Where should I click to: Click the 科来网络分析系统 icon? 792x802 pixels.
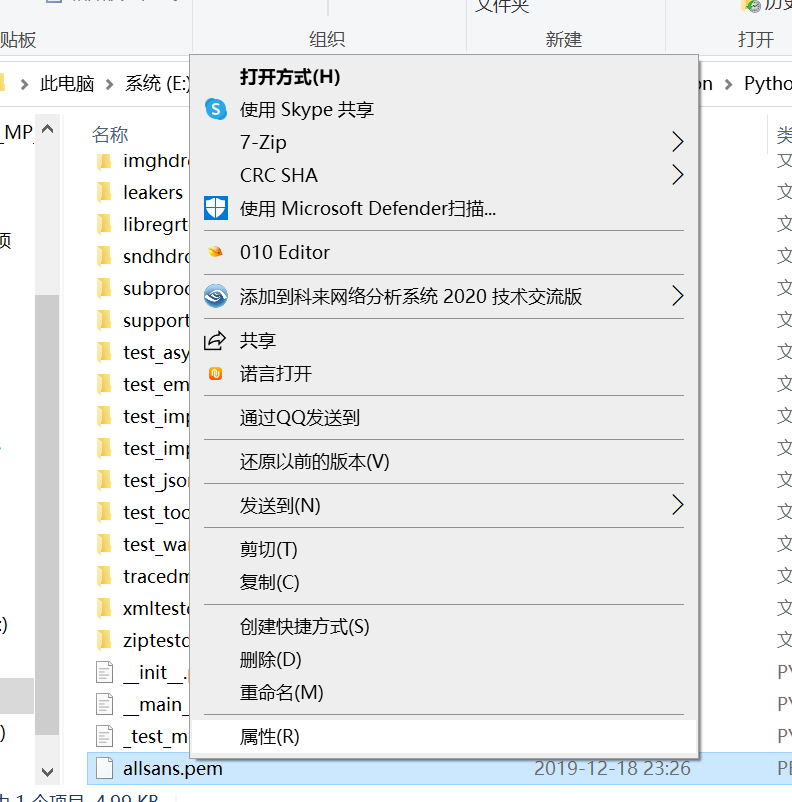tap(216, 296)
